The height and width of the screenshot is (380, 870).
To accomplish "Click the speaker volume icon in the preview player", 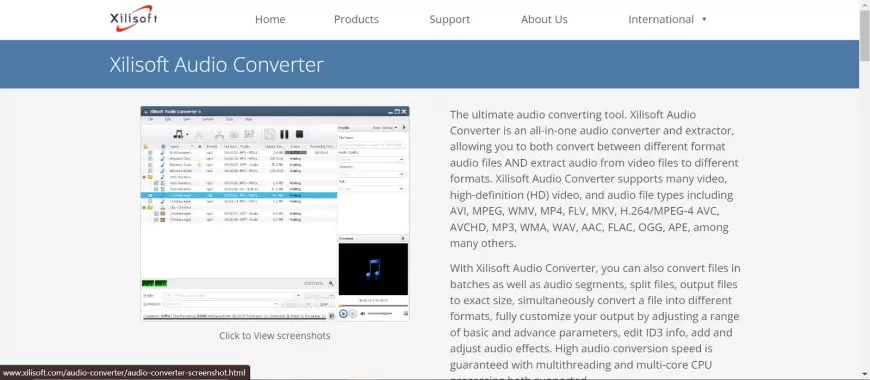I will (363, 314).
